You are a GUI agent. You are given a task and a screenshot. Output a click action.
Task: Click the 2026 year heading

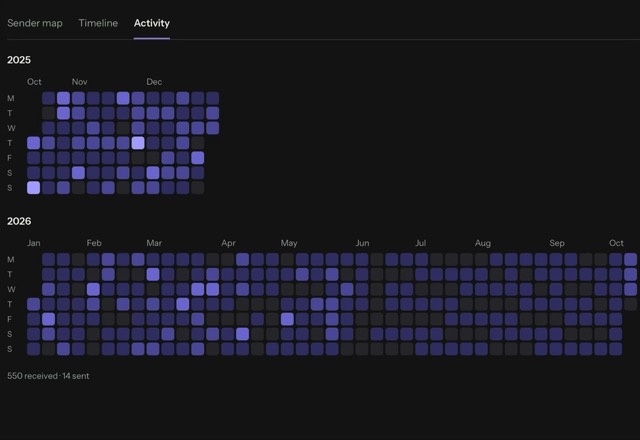click(x=19, y=221)
